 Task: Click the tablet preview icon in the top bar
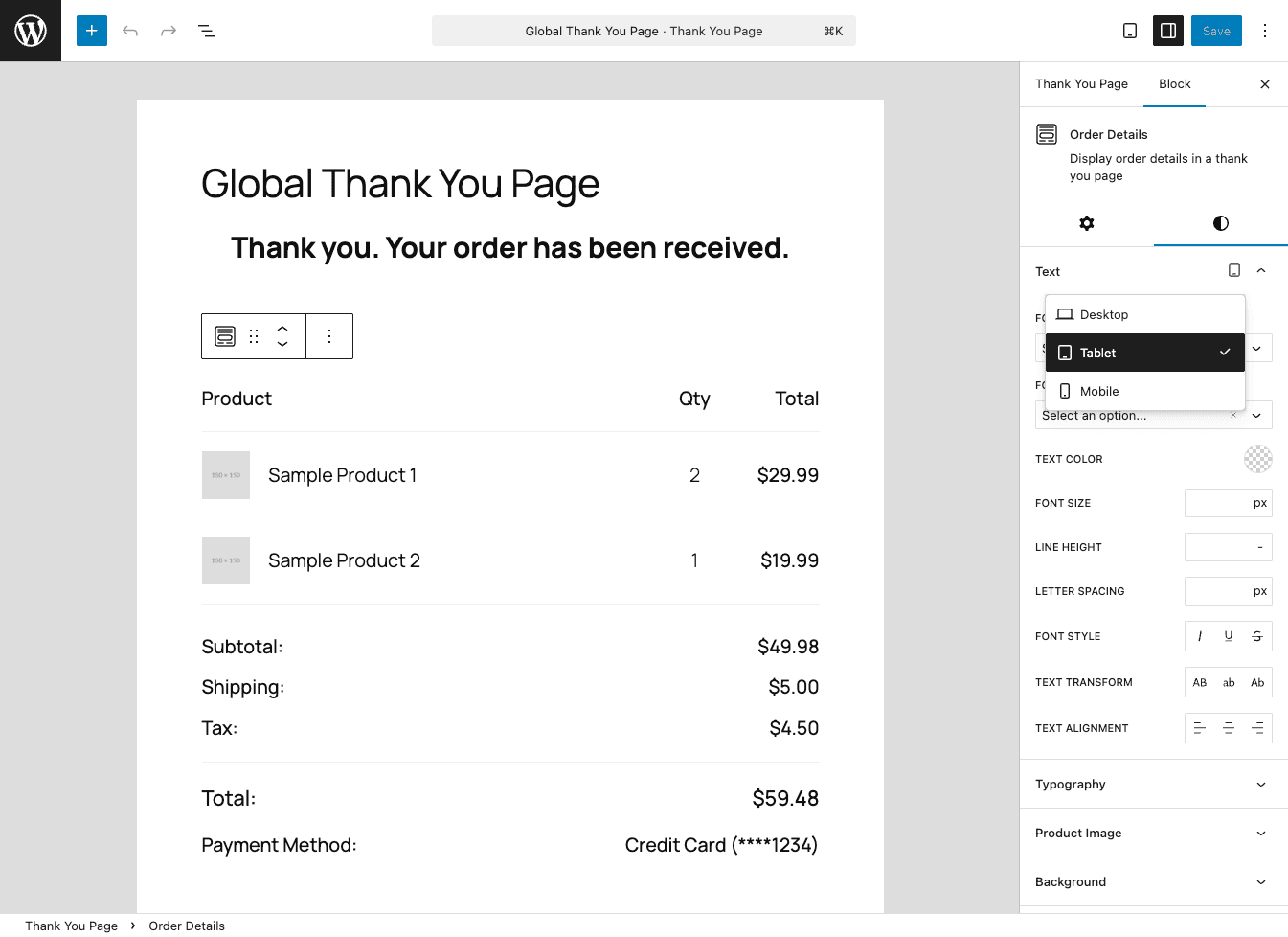[x=1130, y=31]
